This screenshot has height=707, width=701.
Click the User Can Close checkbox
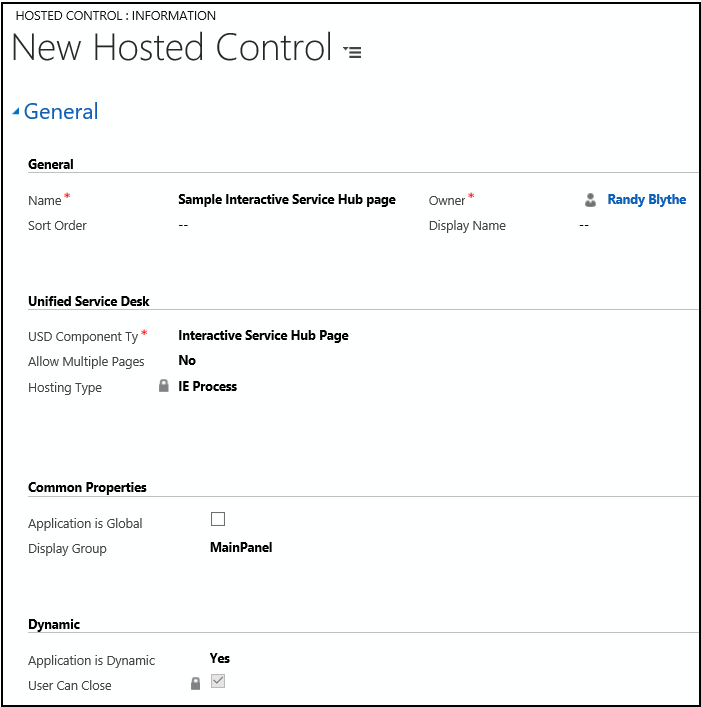coord(218,682)
